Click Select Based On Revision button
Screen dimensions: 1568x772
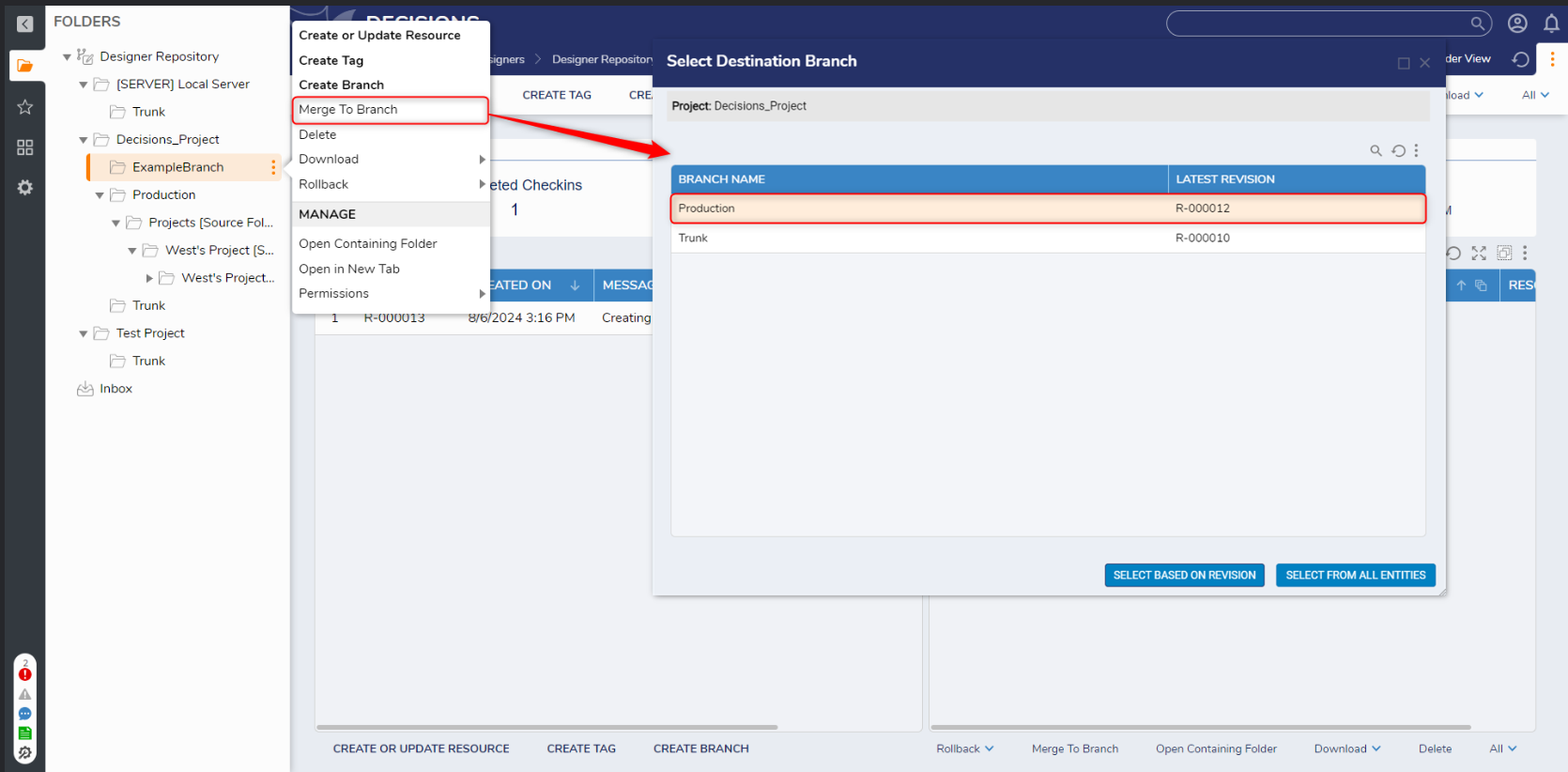point(1184,575)
